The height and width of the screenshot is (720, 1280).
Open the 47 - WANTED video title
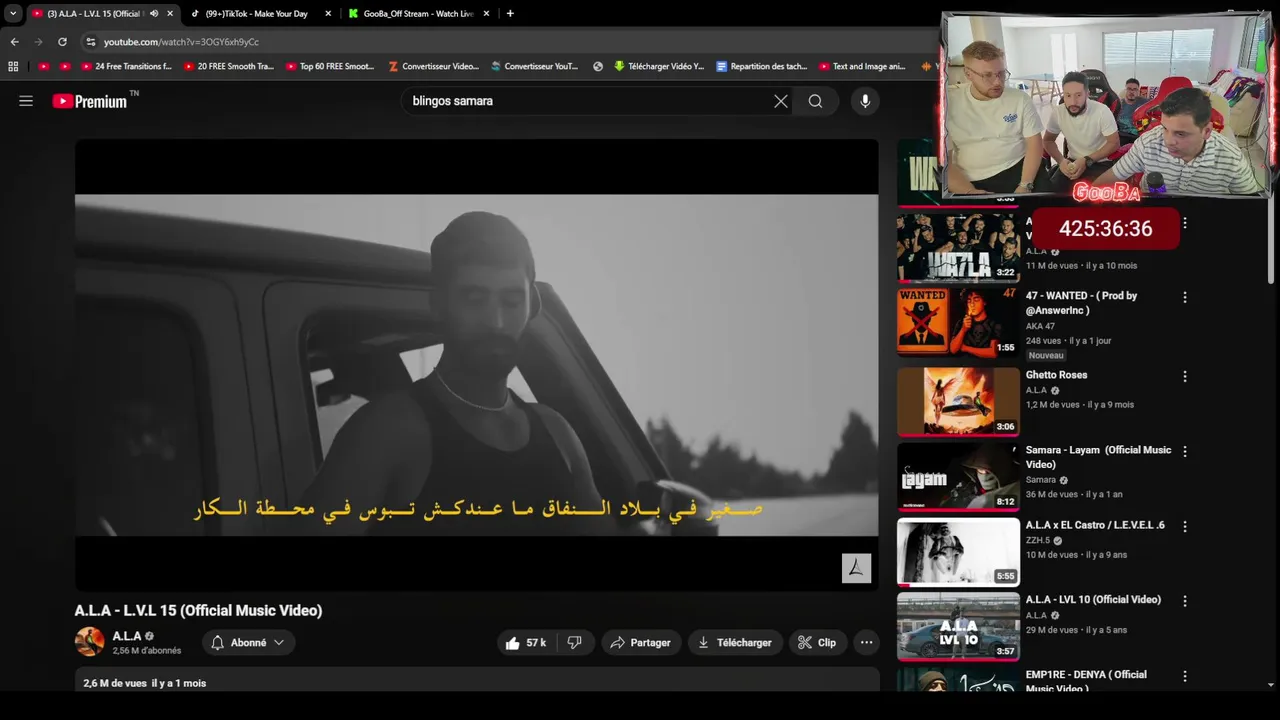(x=1081, y=303)
